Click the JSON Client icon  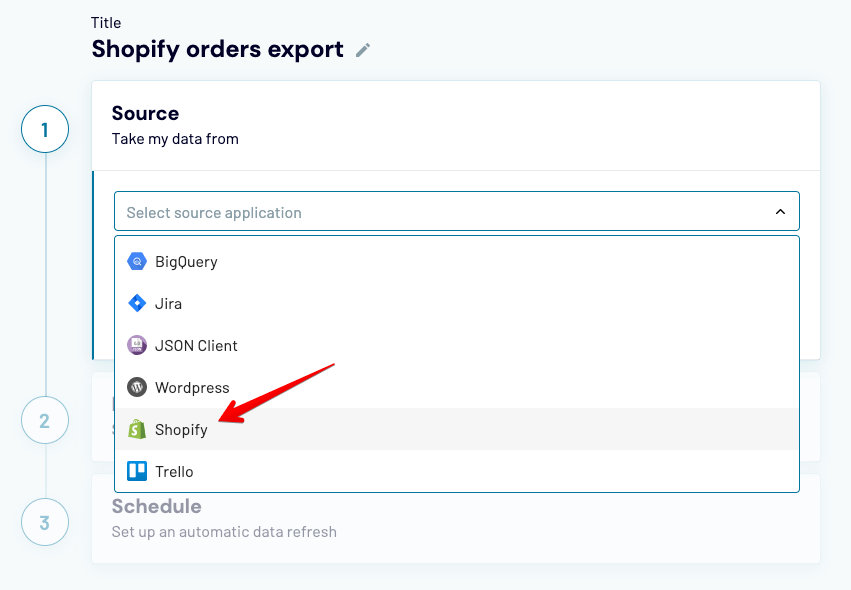[136, 345]
